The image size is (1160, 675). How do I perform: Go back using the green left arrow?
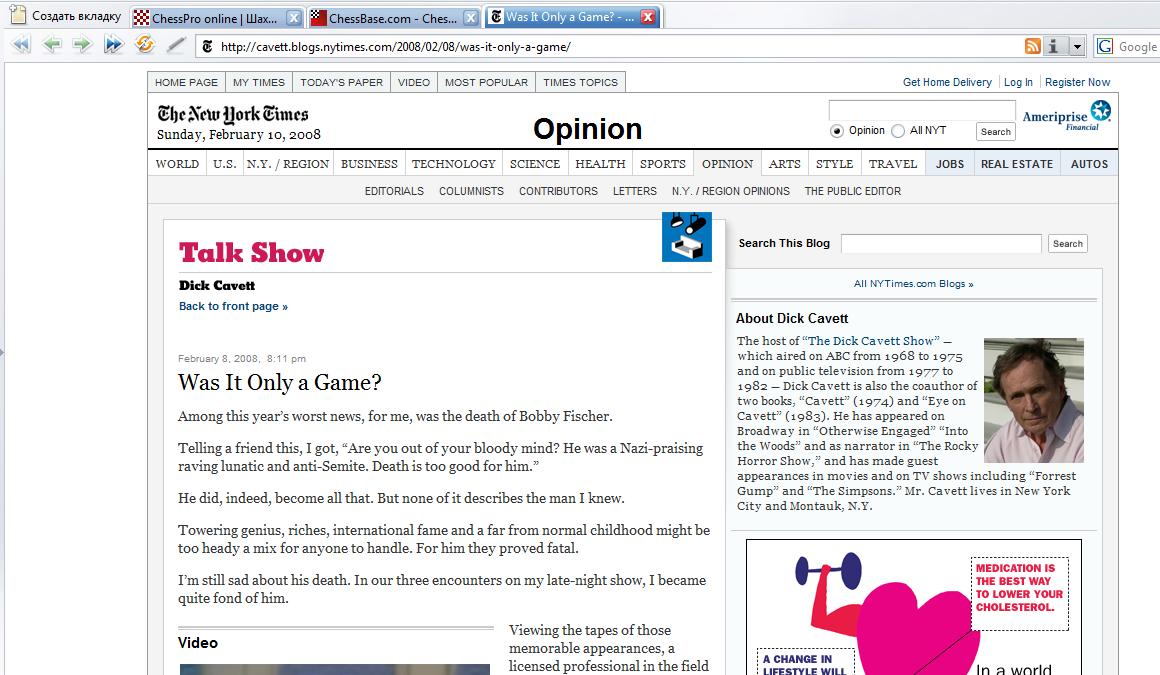coord(52,45)
